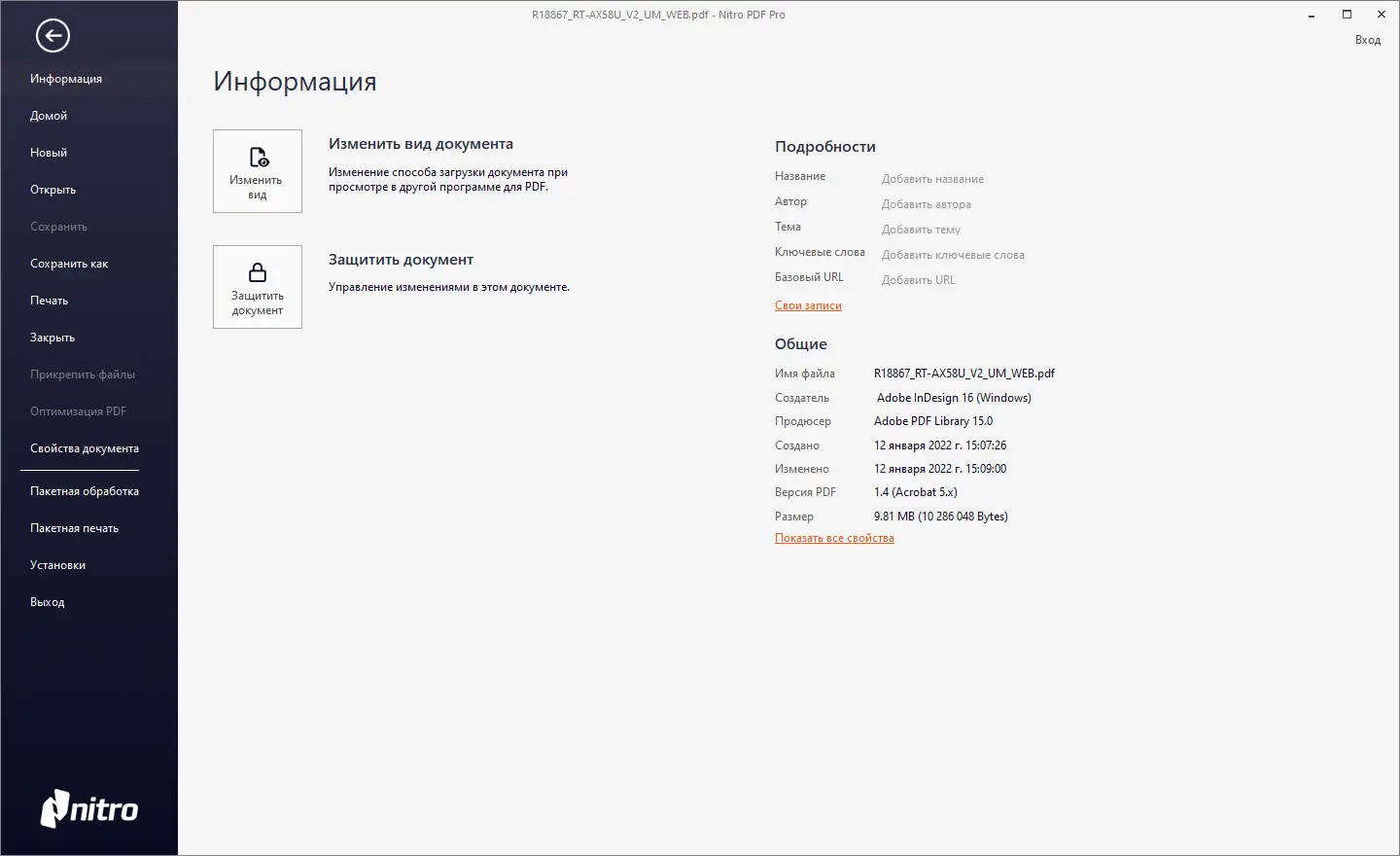Screen dimensions: 1400x856
Task: Click the back arrow icon
Action: click(52, 36)
